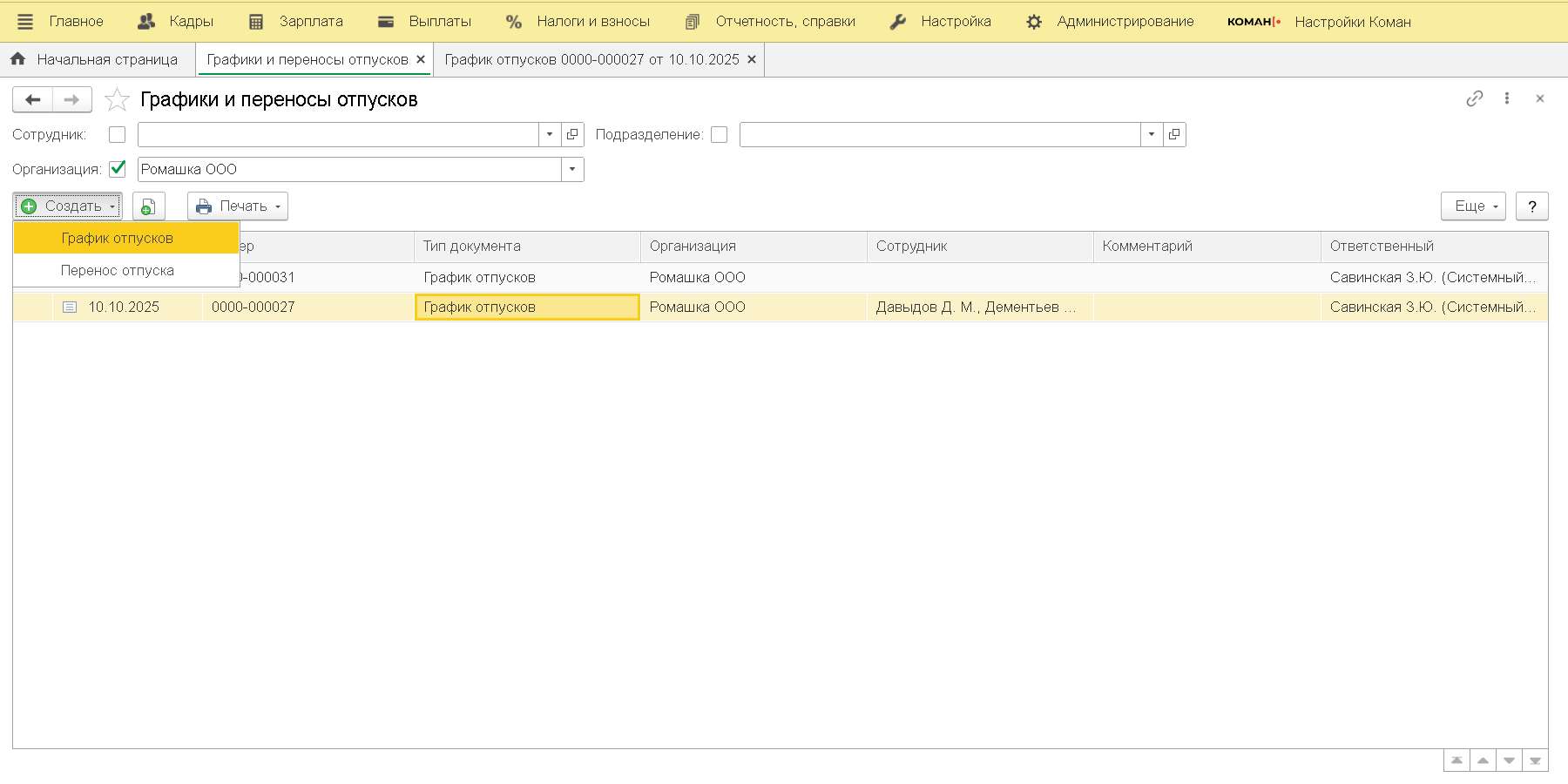Open the three-dot options menu icon
This screenshot has width=1568, height=784.
pos(1506,98)
